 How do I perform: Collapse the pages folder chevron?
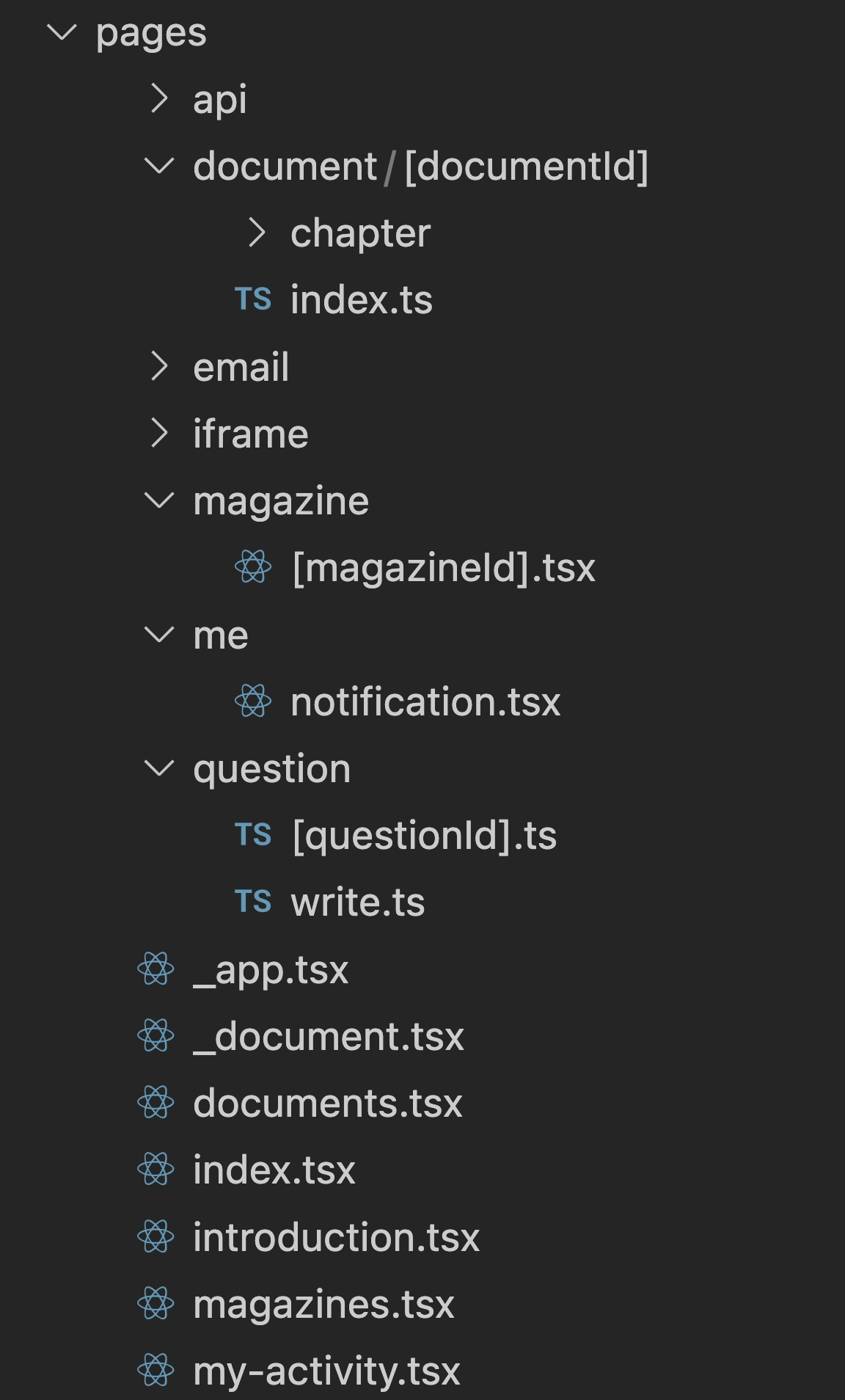coord(62,32)
